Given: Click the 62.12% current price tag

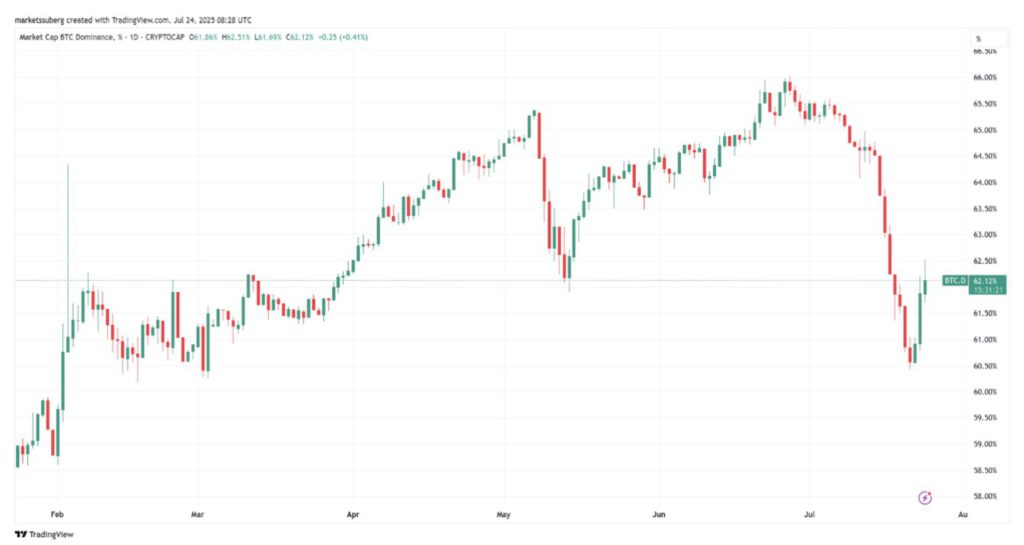Looking at the screenshot, I should (985, 281).
